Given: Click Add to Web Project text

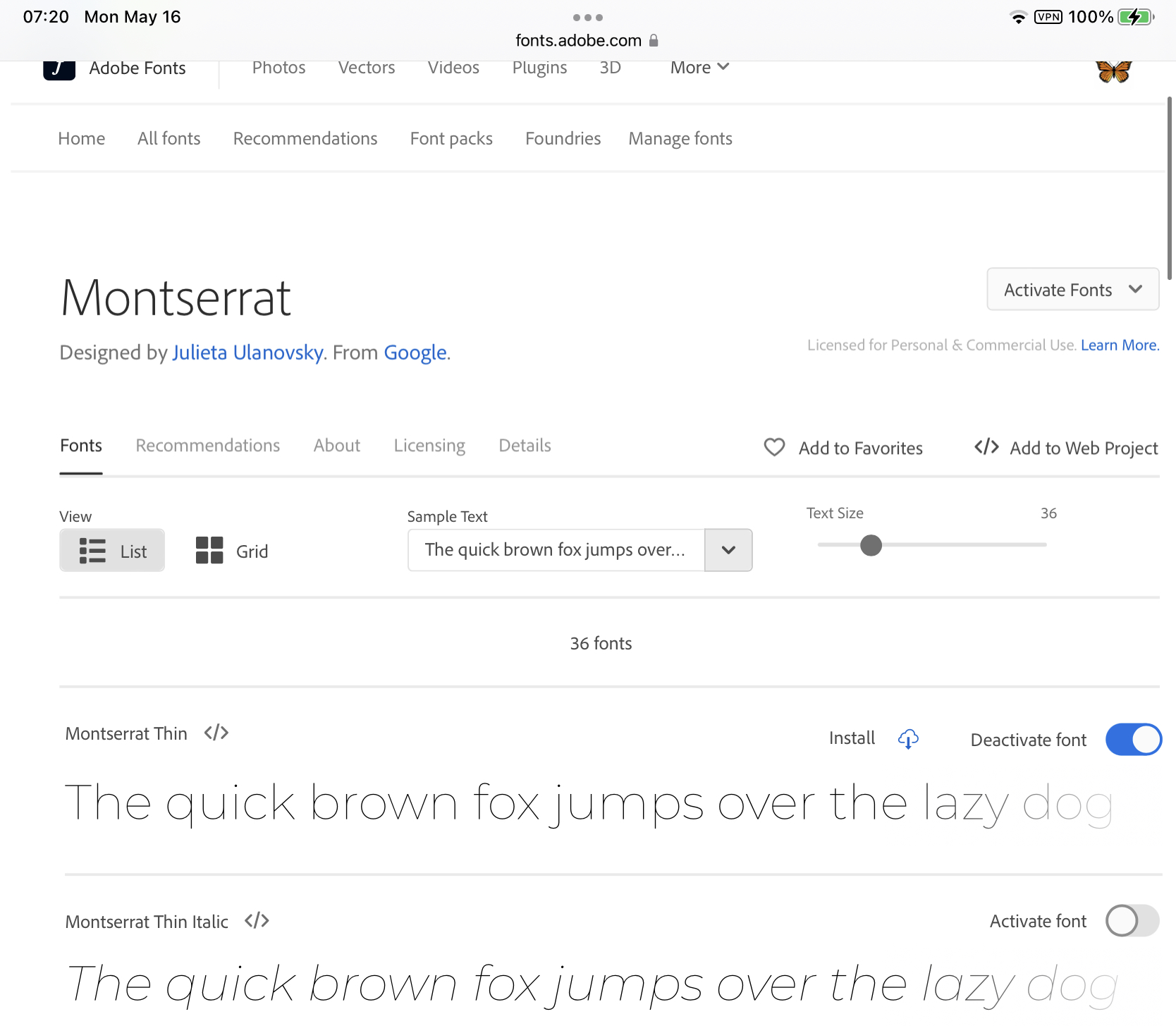Looking at the screenshot, I should (x=1084, y=448).
